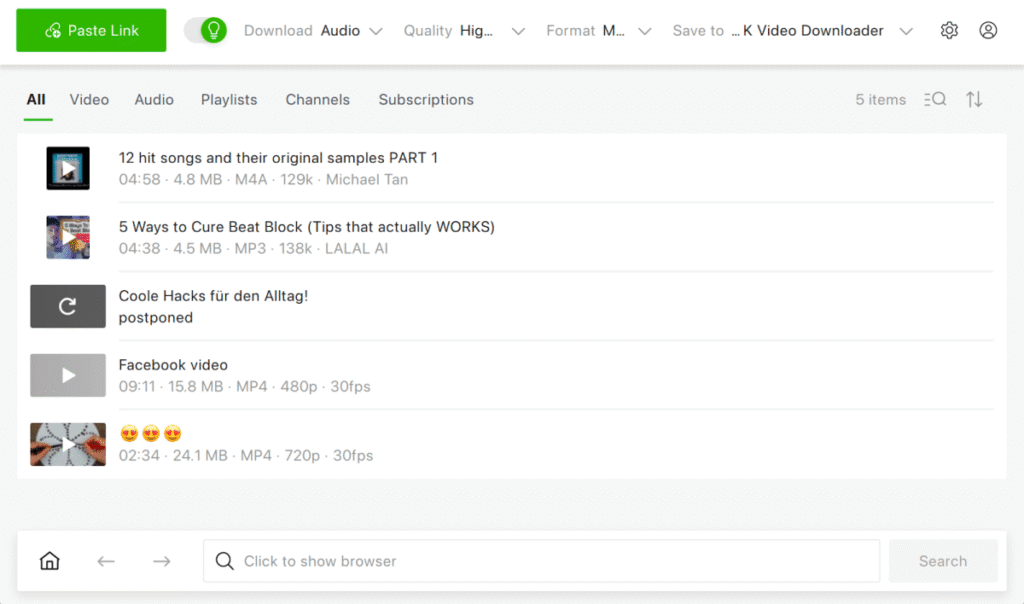Retry the postponed Coole Hacks download
1024x604 pixels.
(68, 306)
